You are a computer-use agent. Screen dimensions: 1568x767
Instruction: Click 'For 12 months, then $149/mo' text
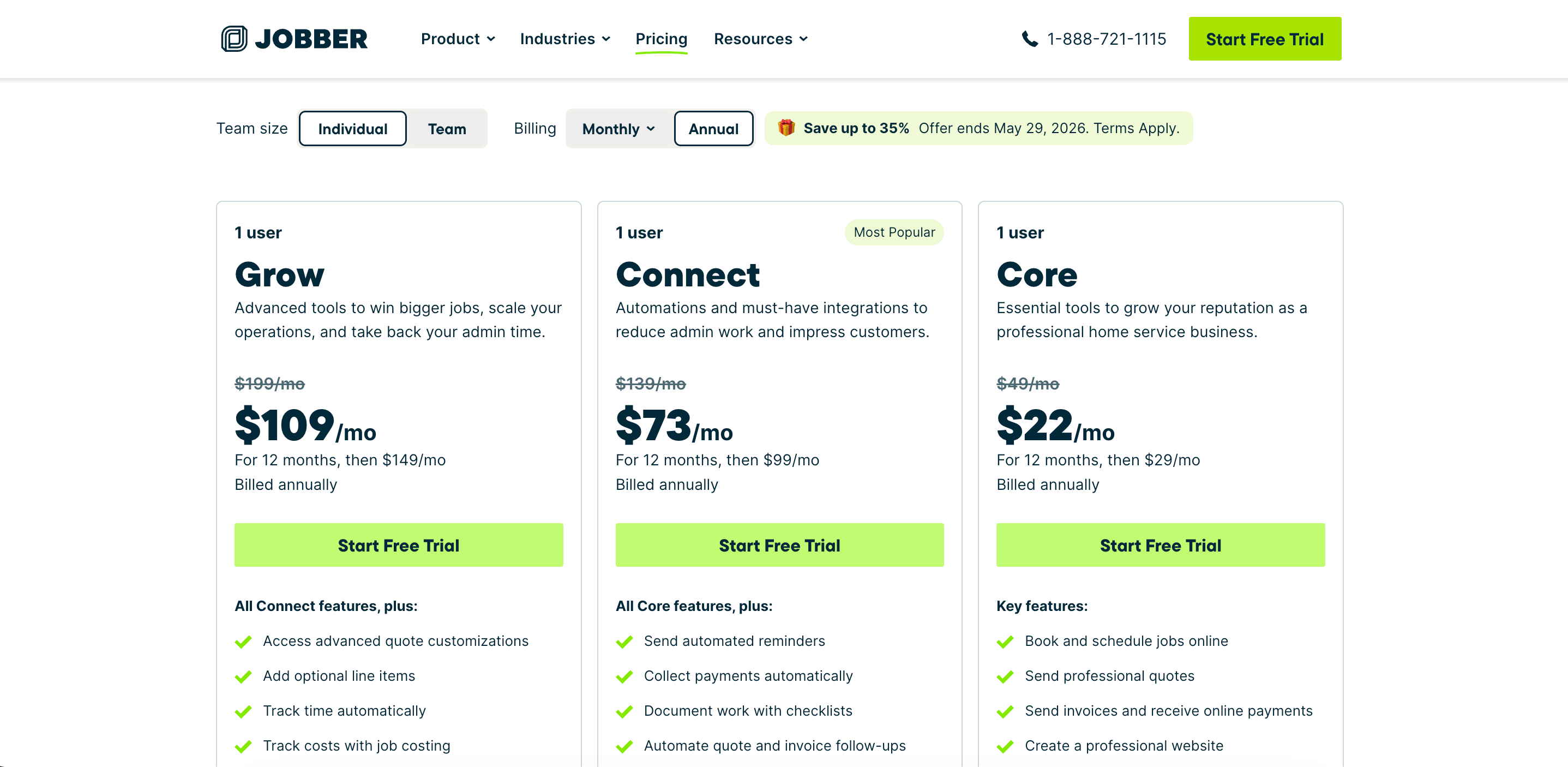click(x=340, y=460)
